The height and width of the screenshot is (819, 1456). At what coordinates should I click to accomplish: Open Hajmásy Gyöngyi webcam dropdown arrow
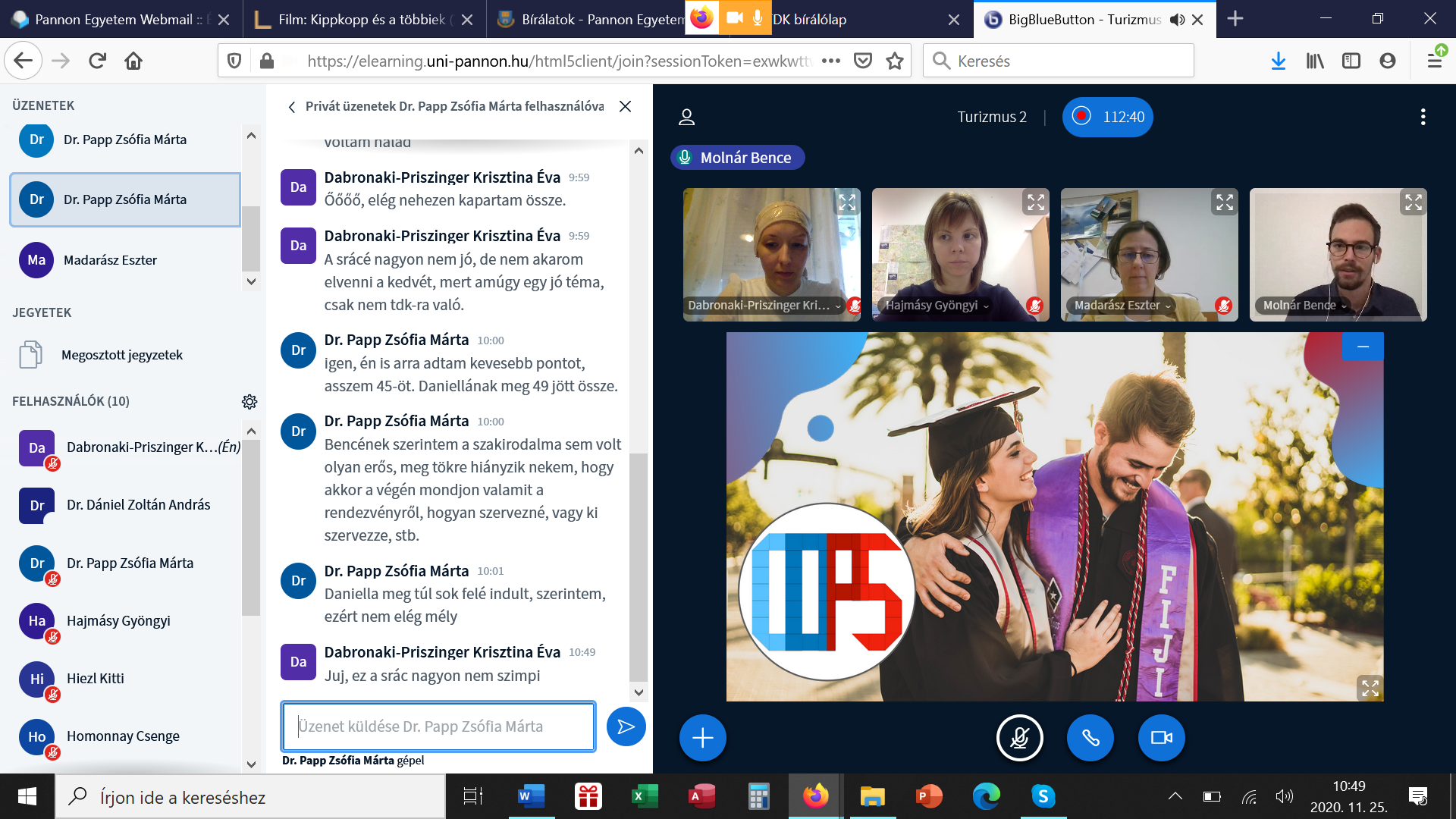986,306
